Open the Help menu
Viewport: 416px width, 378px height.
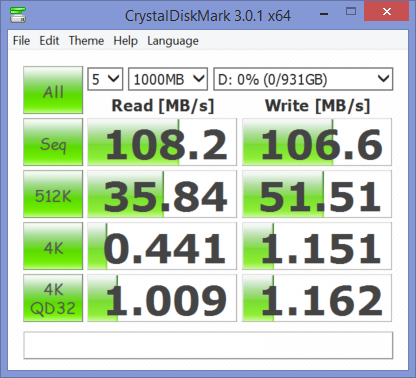pyautogui.click(x=125, y=41)
